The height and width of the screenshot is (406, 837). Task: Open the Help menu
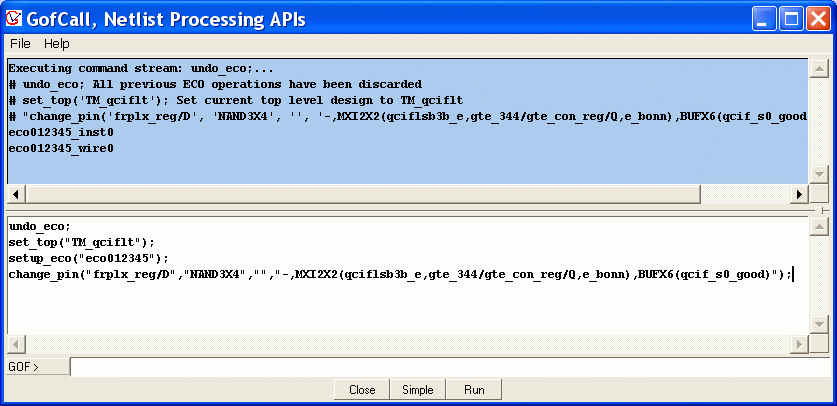coord(57,44)
